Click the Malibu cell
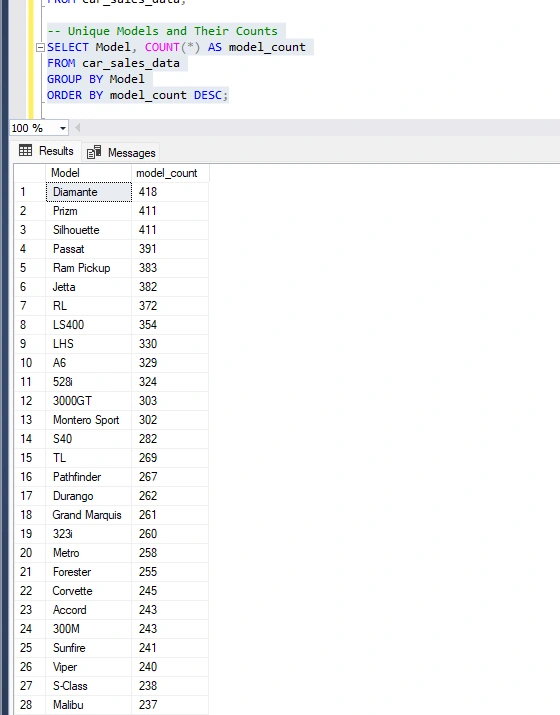 [x=88, y=705]
